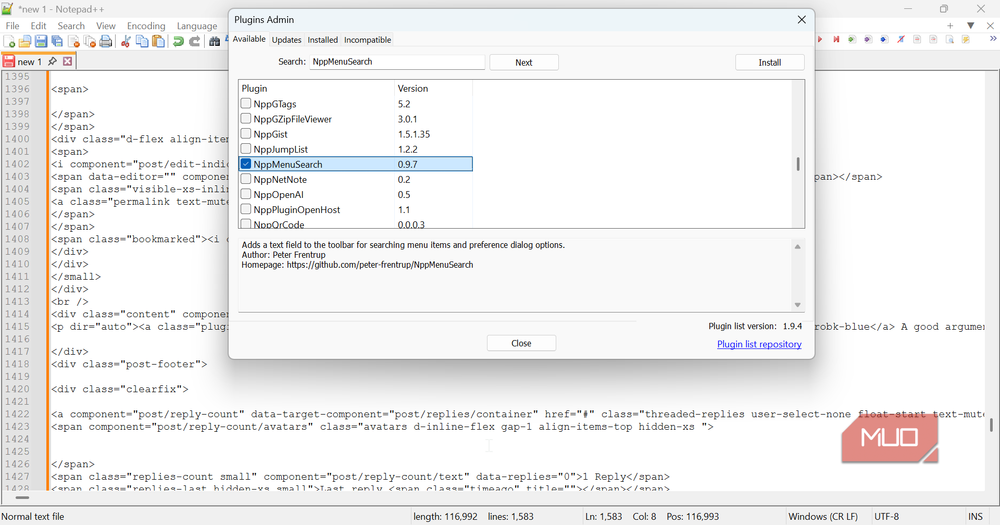Click the purple arrow document toolbar icon
The image size is (1000, 525).
(x=868, y=40)
